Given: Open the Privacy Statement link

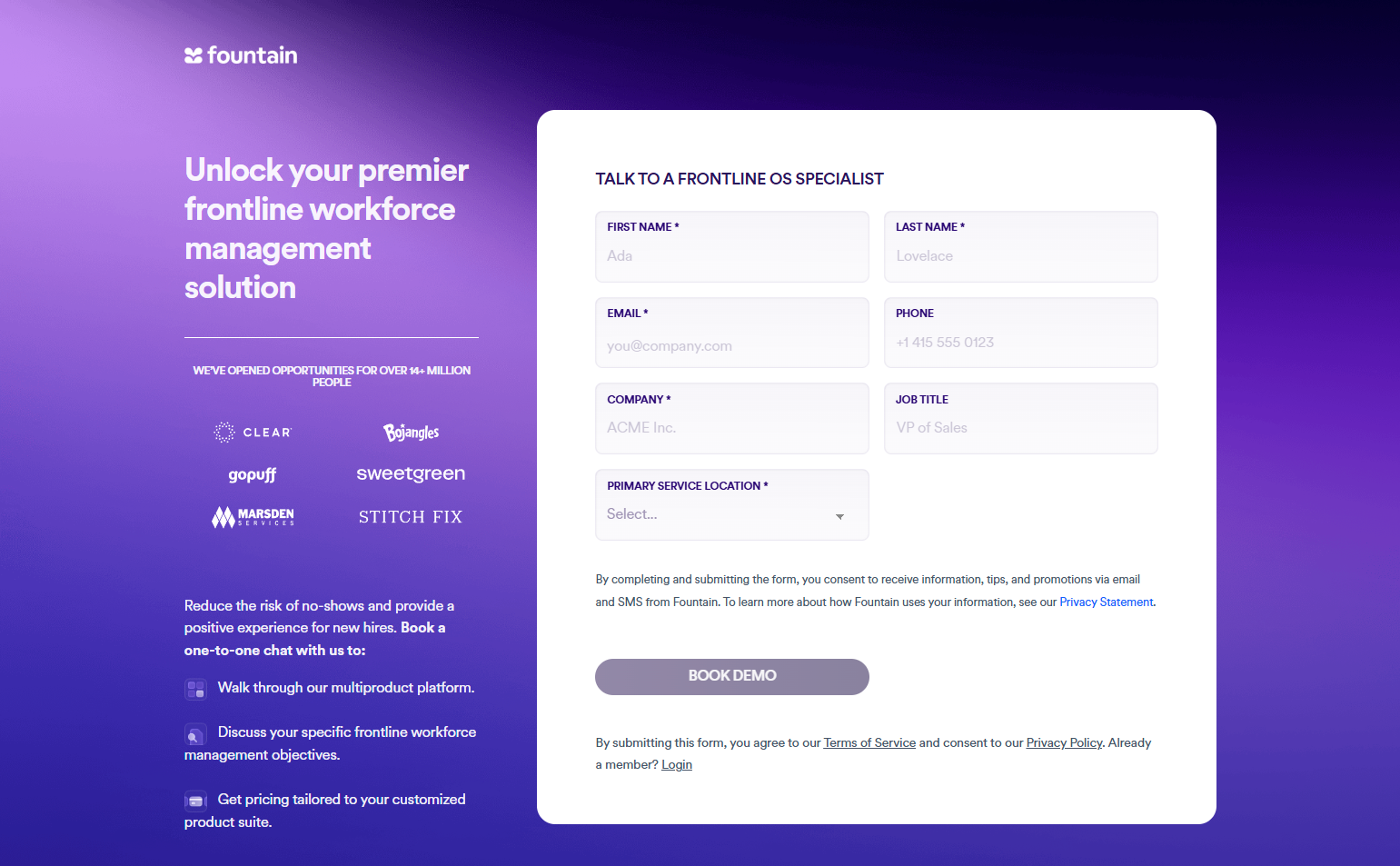Looking at the screenshot, I should click(x=1106, y=602).
